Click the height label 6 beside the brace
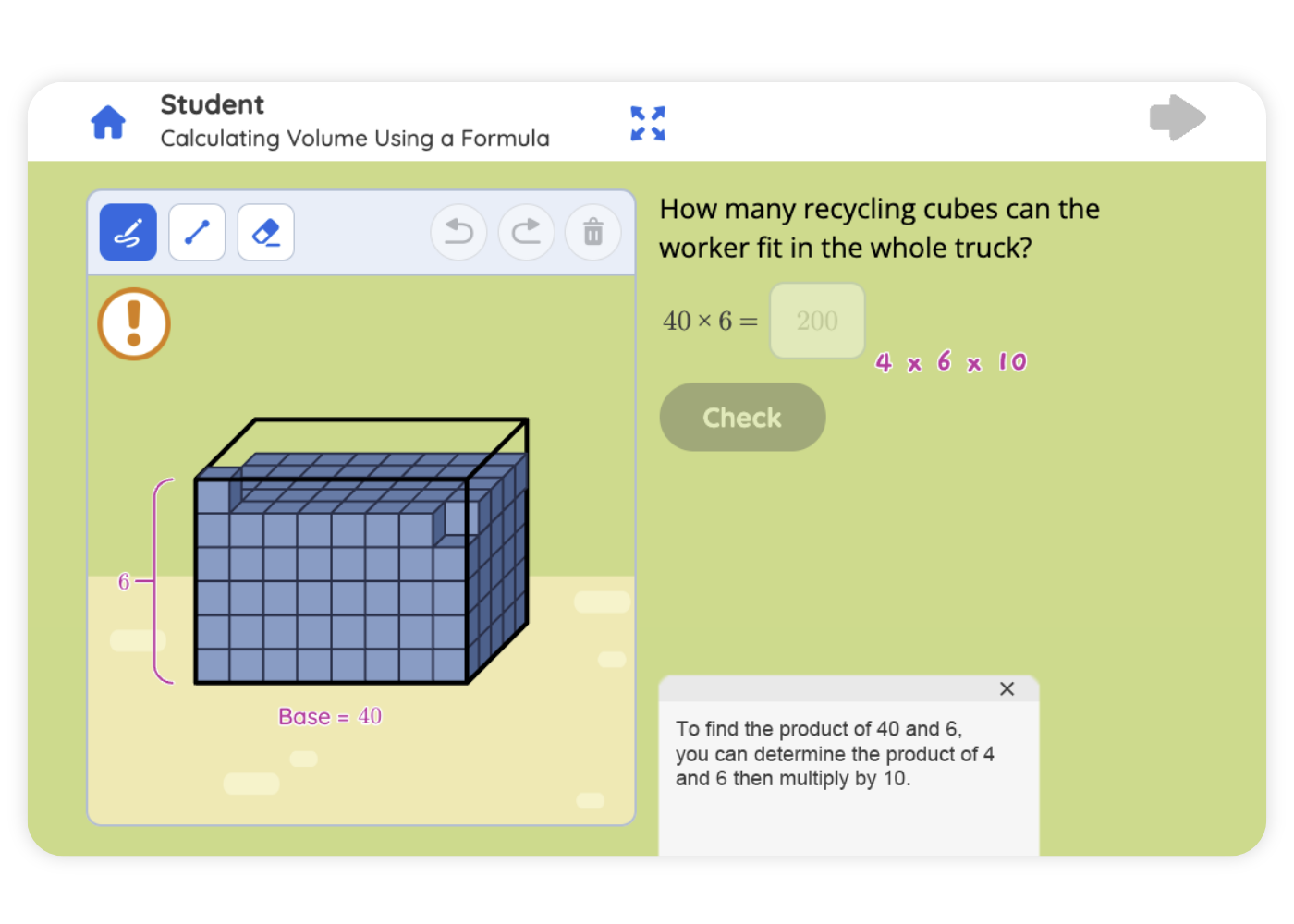The height and width of the screenshot is (924, 1294). coord(124,581)
